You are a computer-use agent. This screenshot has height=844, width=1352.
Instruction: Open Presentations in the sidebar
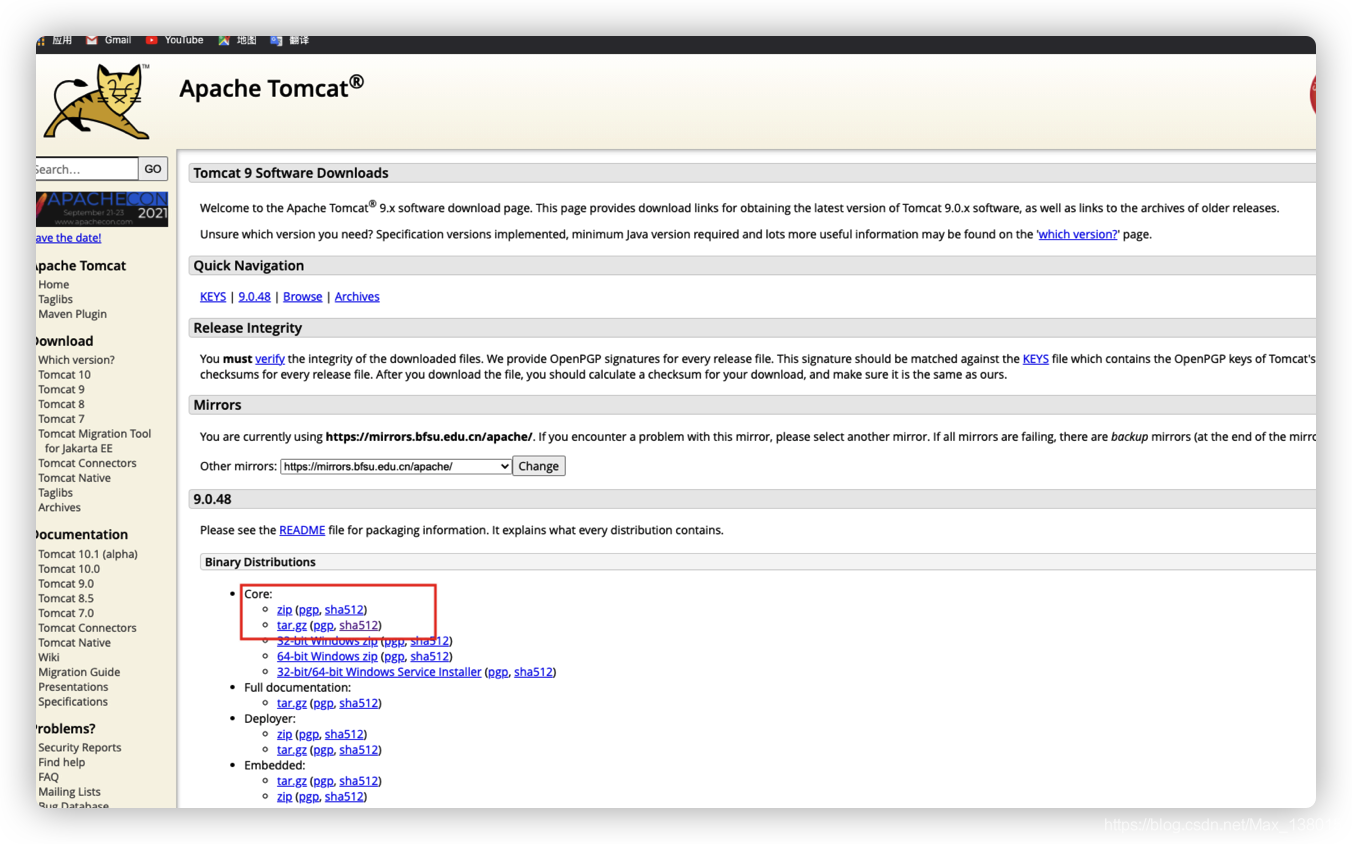click(73, 687)
